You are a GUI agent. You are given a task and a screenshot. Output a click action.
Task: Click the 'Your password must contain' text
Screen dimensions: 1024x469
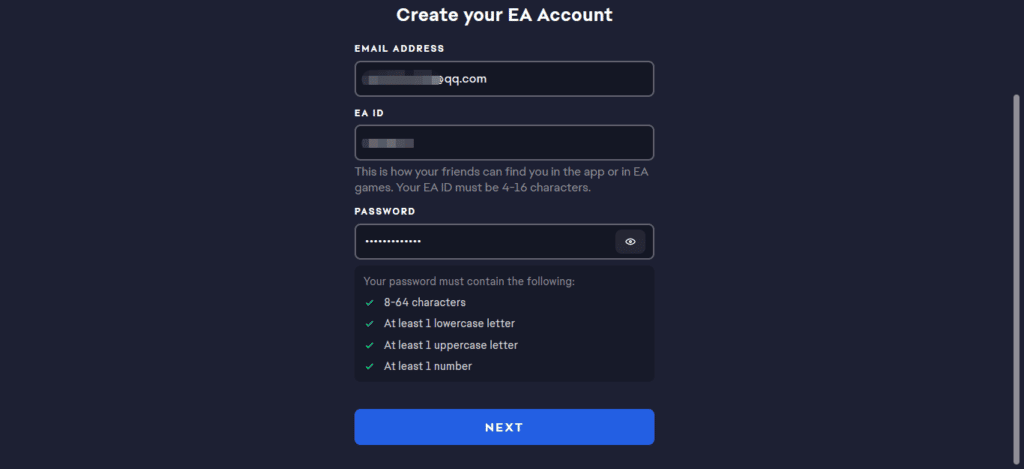(x=469, y=282)
